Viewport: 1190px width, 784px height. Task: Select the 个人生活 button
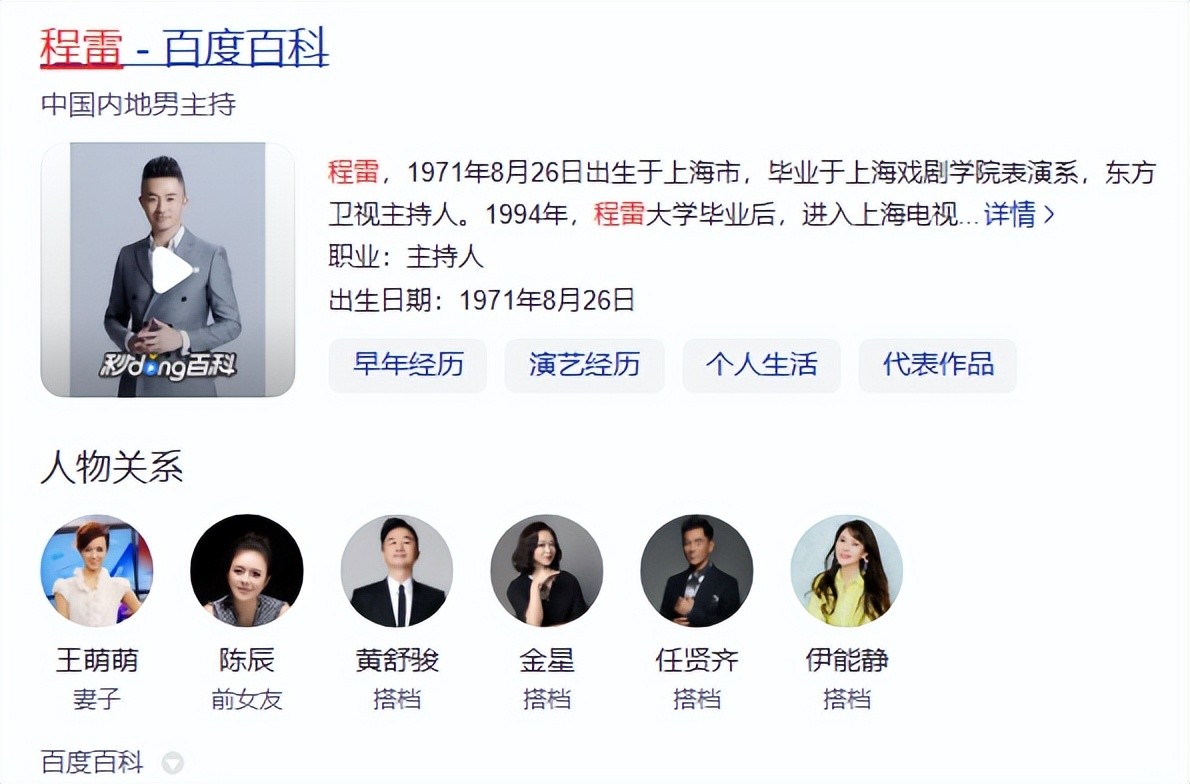[761, 365]
